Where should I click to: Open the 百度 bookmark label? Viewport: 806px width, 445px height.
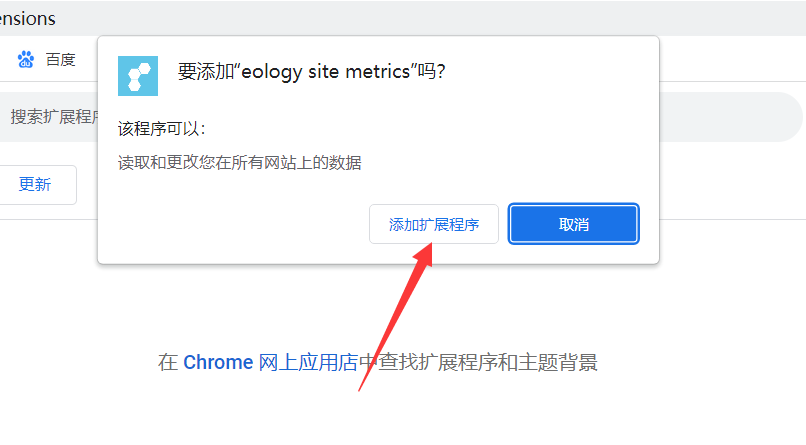[x=60, y=60]
